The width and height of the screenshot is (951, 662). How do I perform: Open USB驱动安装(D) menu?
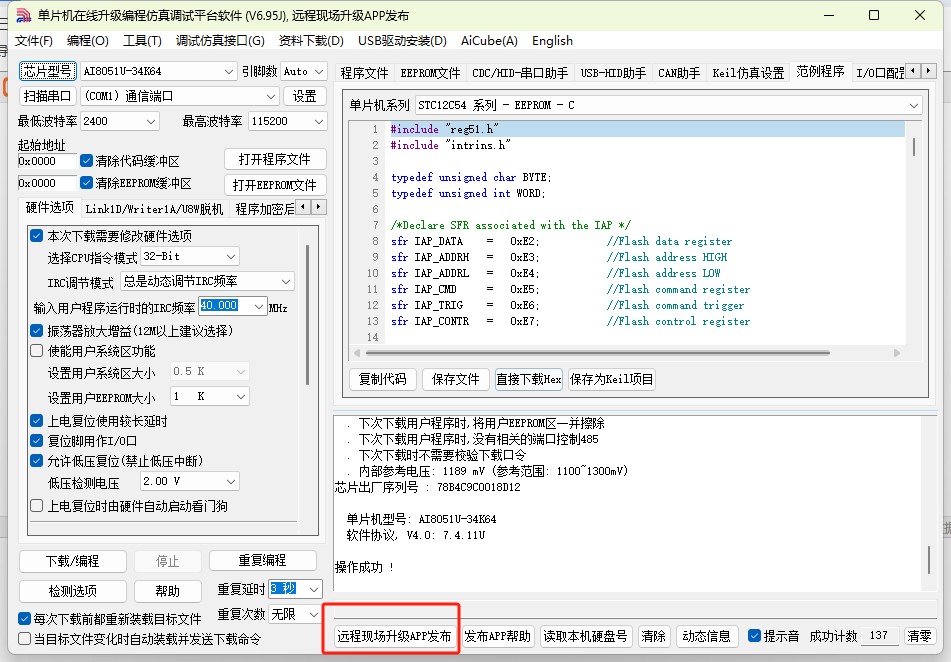402,41
